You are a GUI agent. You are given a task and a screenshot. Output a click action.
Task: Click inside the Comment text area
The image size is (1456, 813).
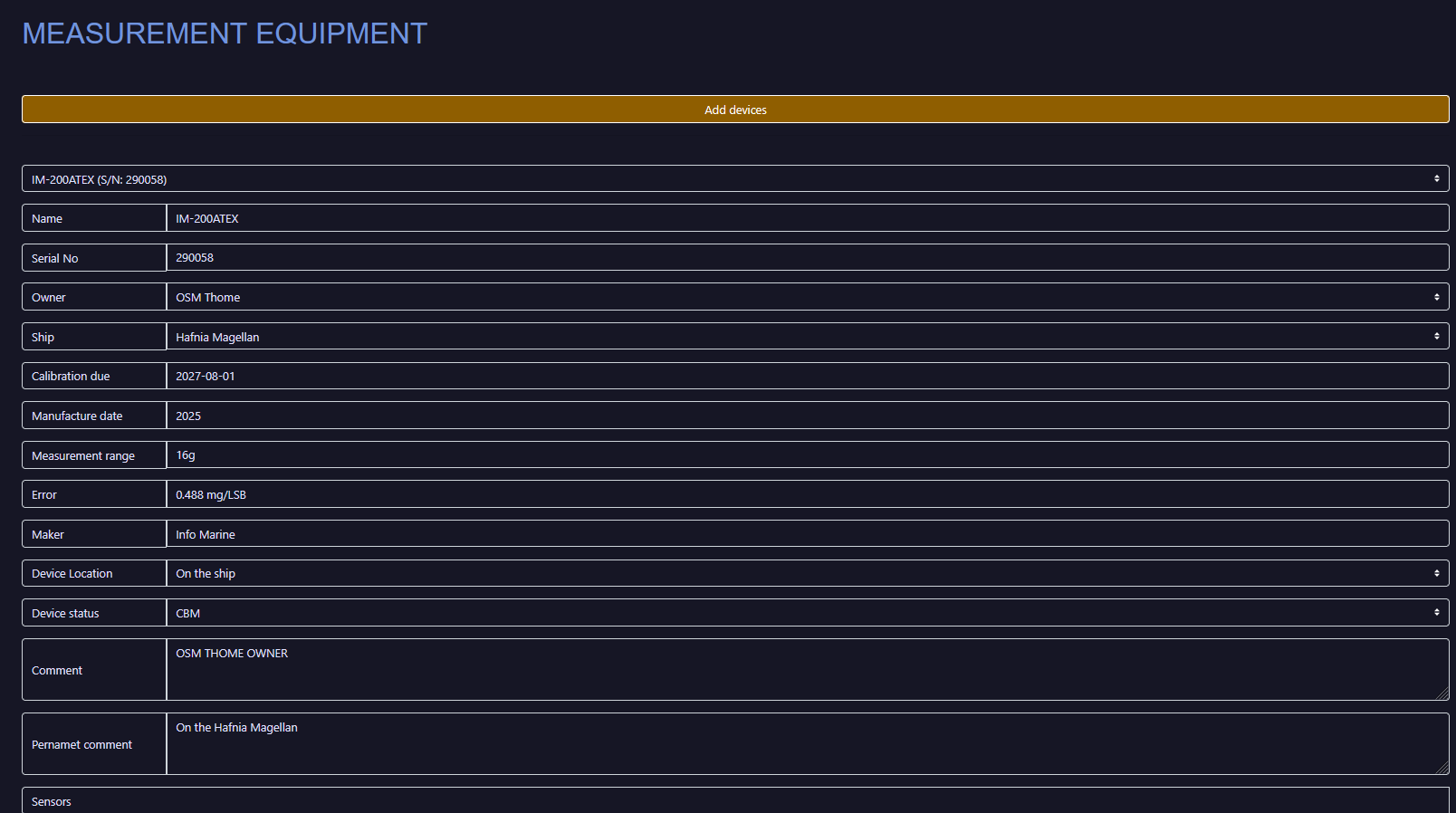[806, 670]
